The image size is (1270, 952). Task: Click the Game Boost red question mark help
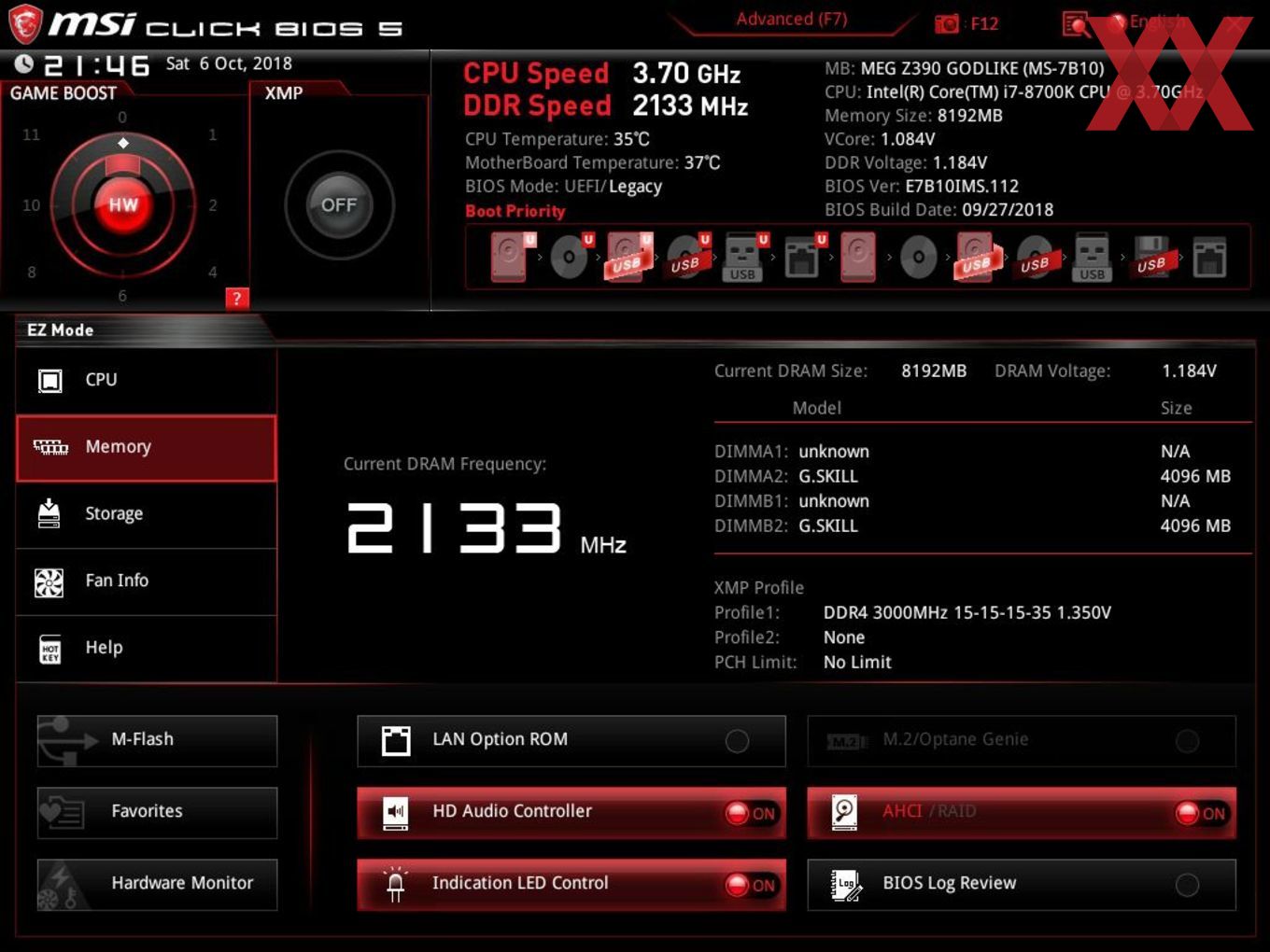point(237,299)
